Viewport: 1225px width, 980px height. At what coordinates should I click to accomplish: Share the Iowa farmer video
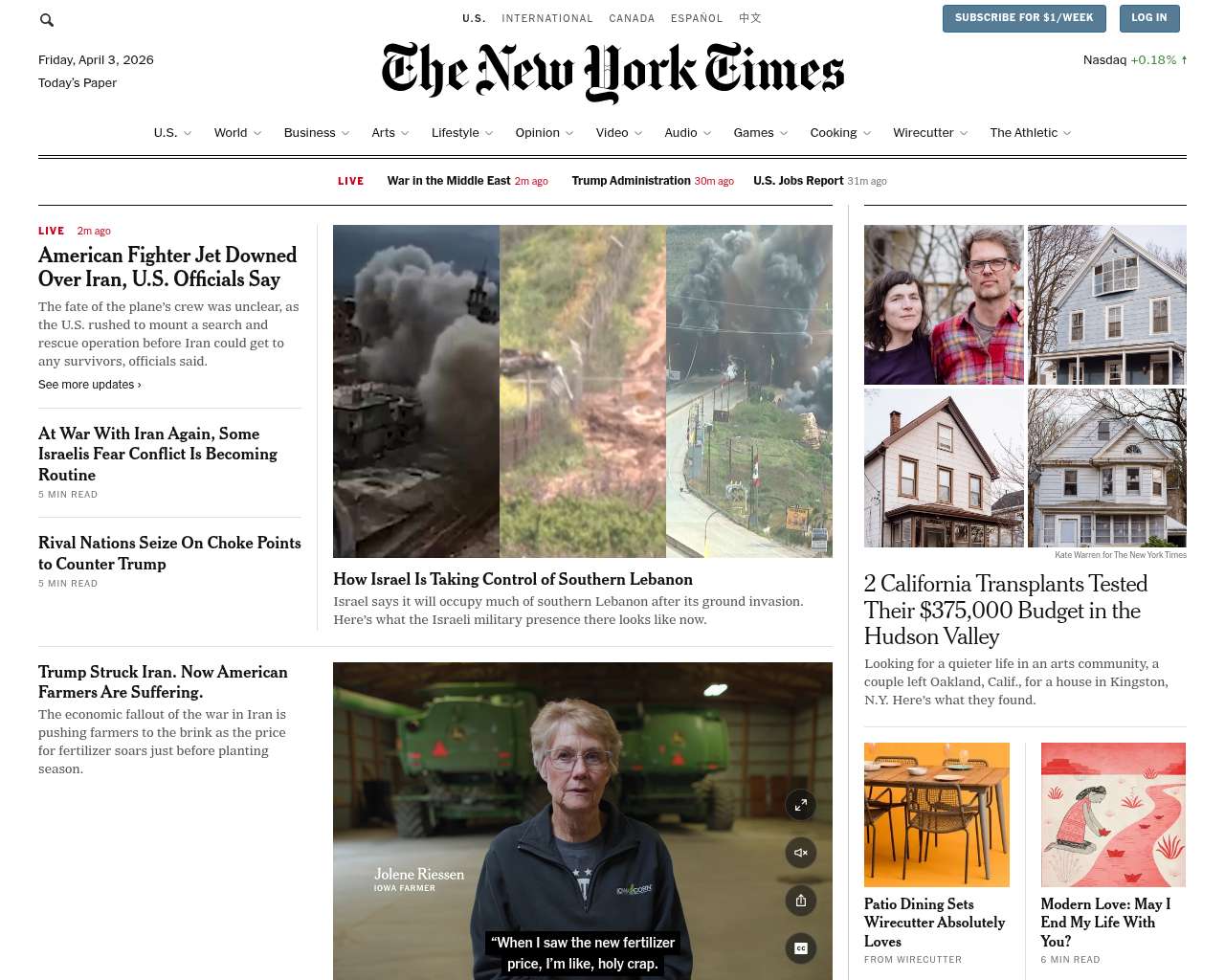tap(801, 901)
